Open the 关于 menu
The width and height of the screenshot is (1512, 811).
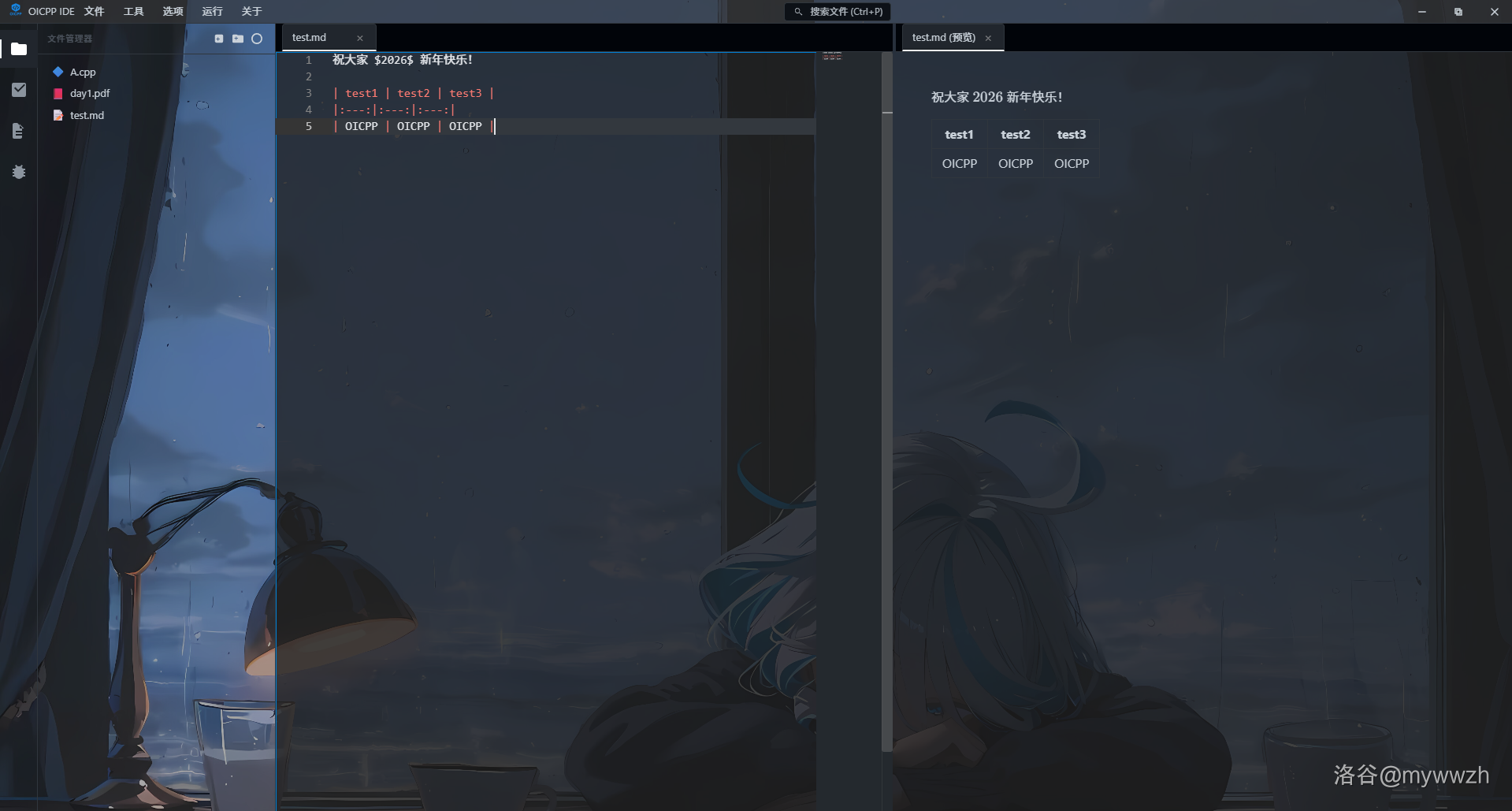(251, 12)
